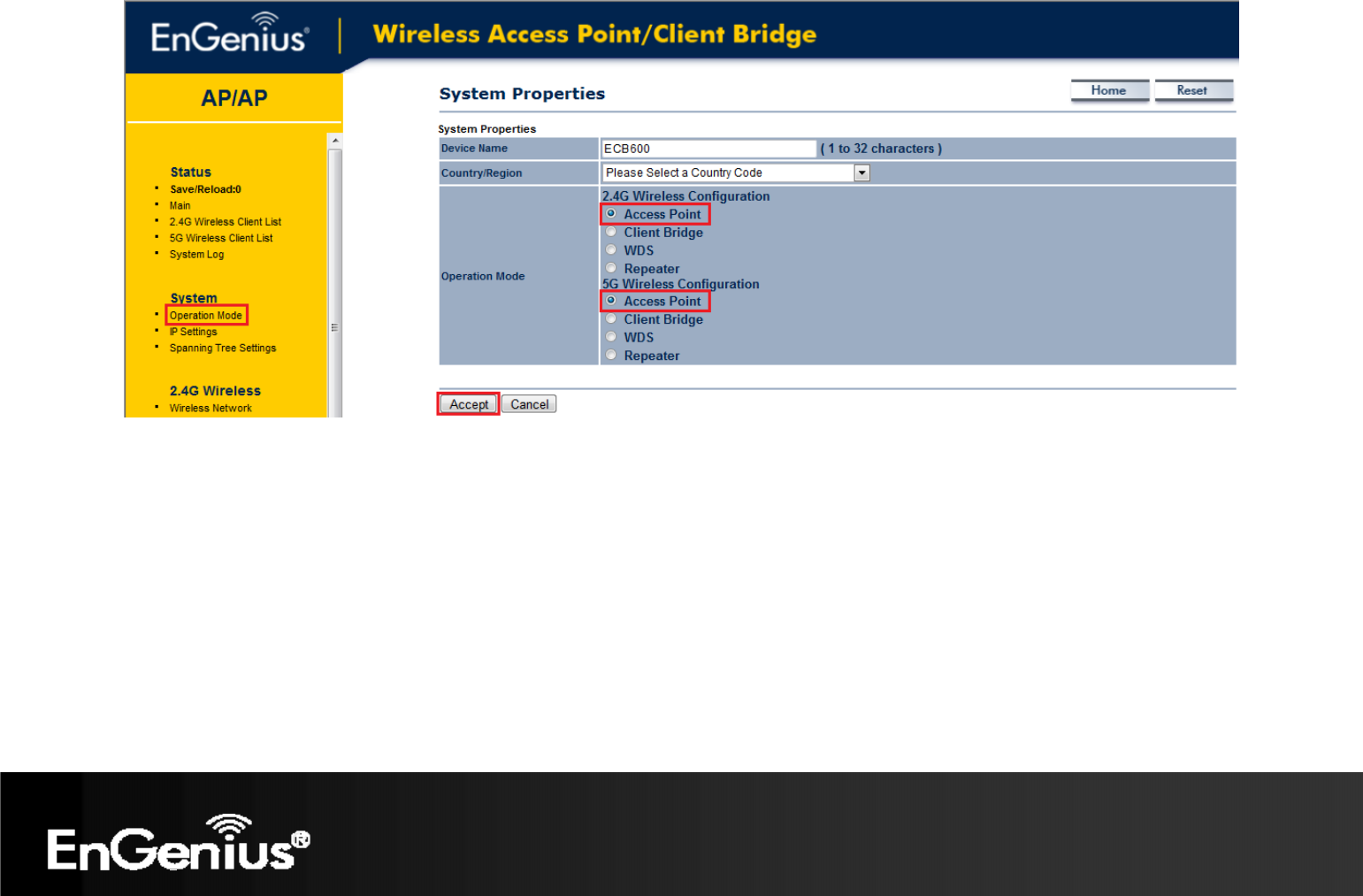This screenshot has height=896, width=1363.
Task: Select 5G Access Point radio button
Action: click(x=611, y=301)
